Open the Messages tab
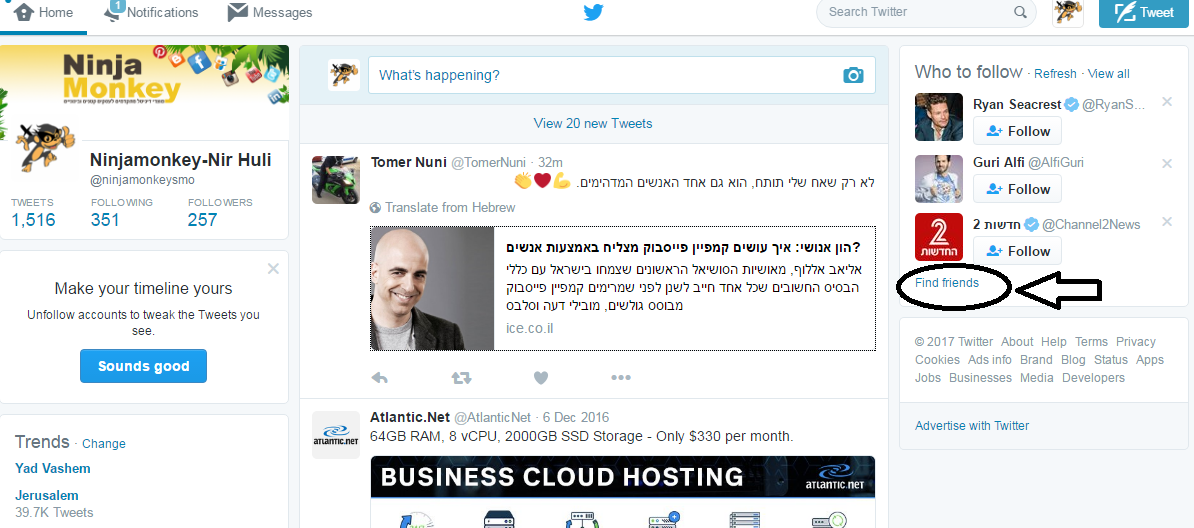Viewport: 1194px width, 528px height. coord(270,13)
